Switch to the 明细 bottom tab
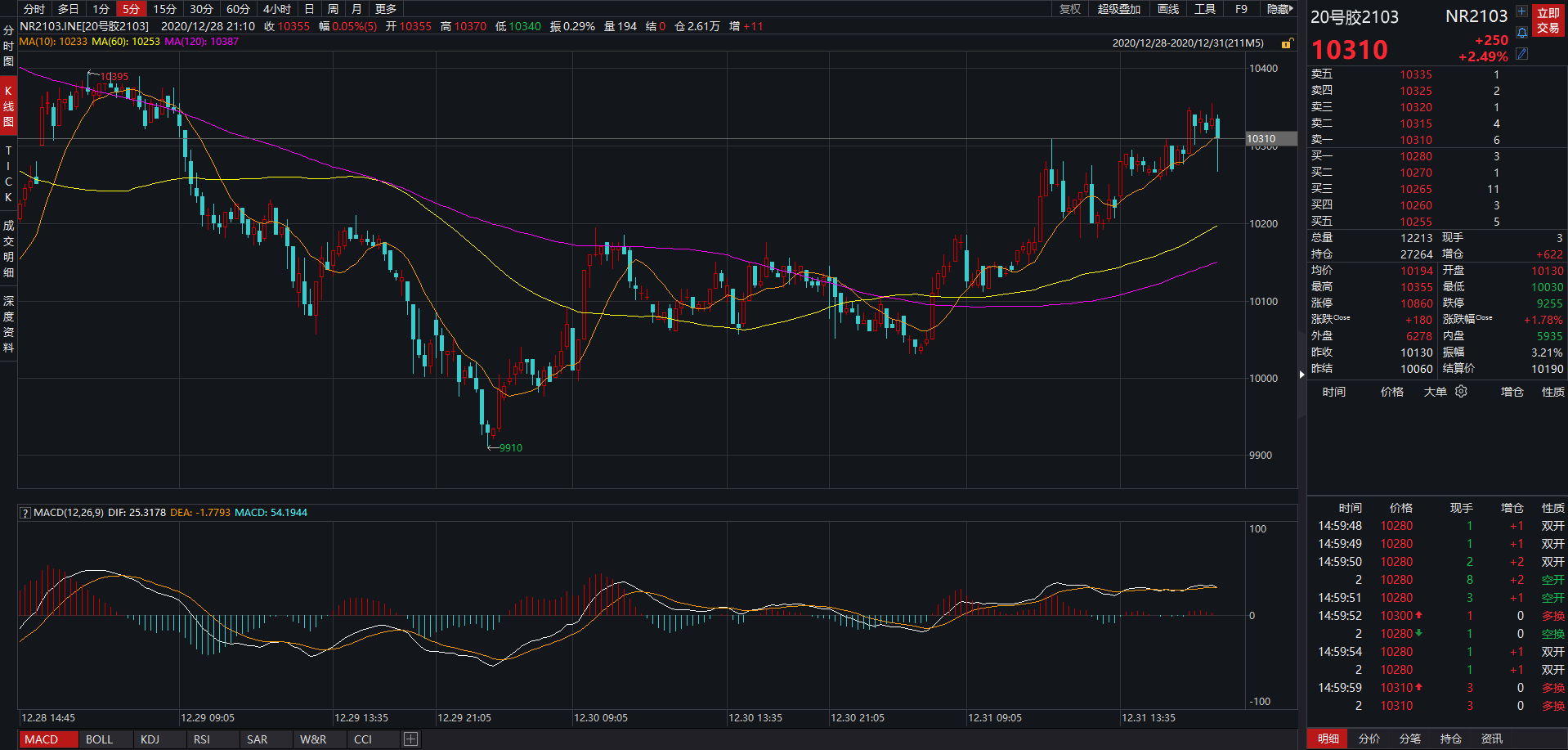This screenshot has width=1568, height=750. tap(1328, 739)
